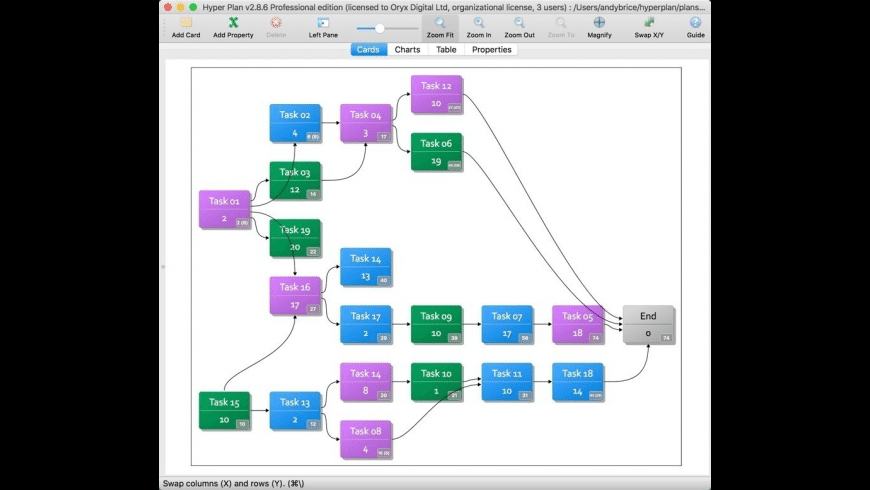Click the purple Task 08 card
This screenshot has width=870, height=490.
coord(366,440)
